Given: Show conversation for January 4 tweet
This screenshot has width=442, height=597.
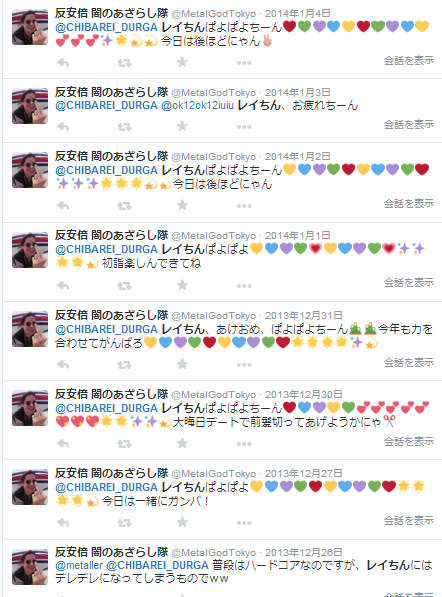Looking at the screenshot, I should pyautogui.click(x=408, y=60).
